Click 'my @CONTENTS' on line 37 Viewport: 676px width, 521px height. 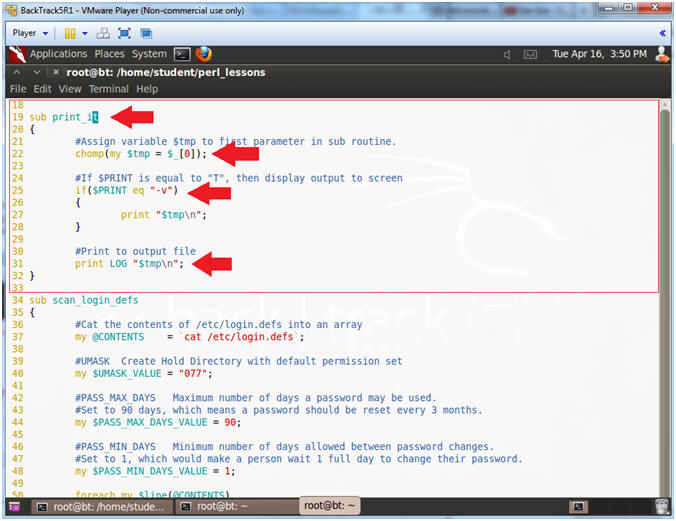(110, 337)
